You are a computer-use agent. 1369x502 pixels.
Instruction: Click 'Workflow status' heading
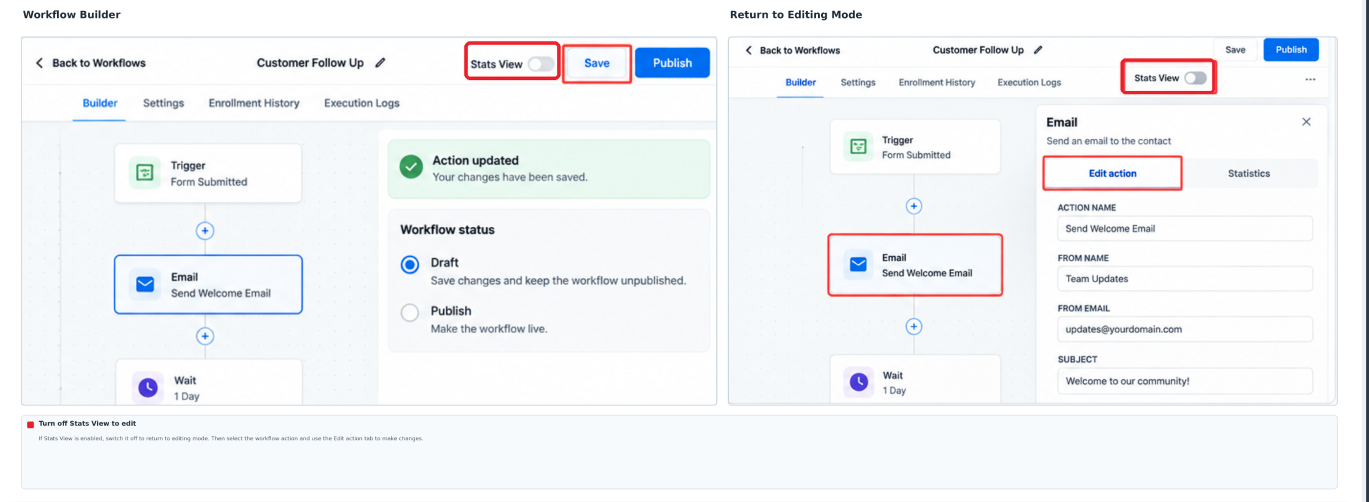click(447, 229)
